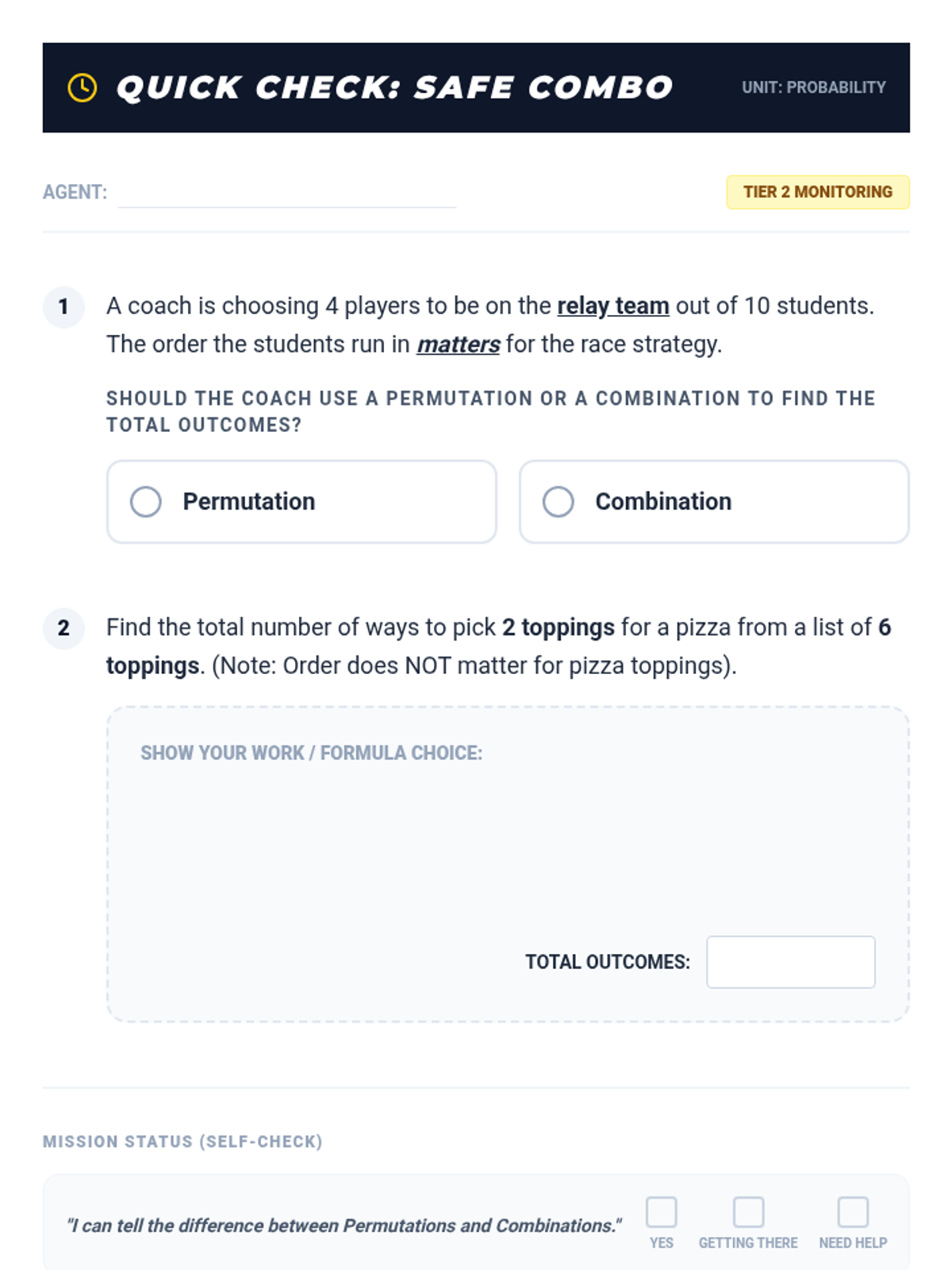This screenshot has width=952, height=1270.
Task: Check the YES self-check box
Action: click(662, 1212)
